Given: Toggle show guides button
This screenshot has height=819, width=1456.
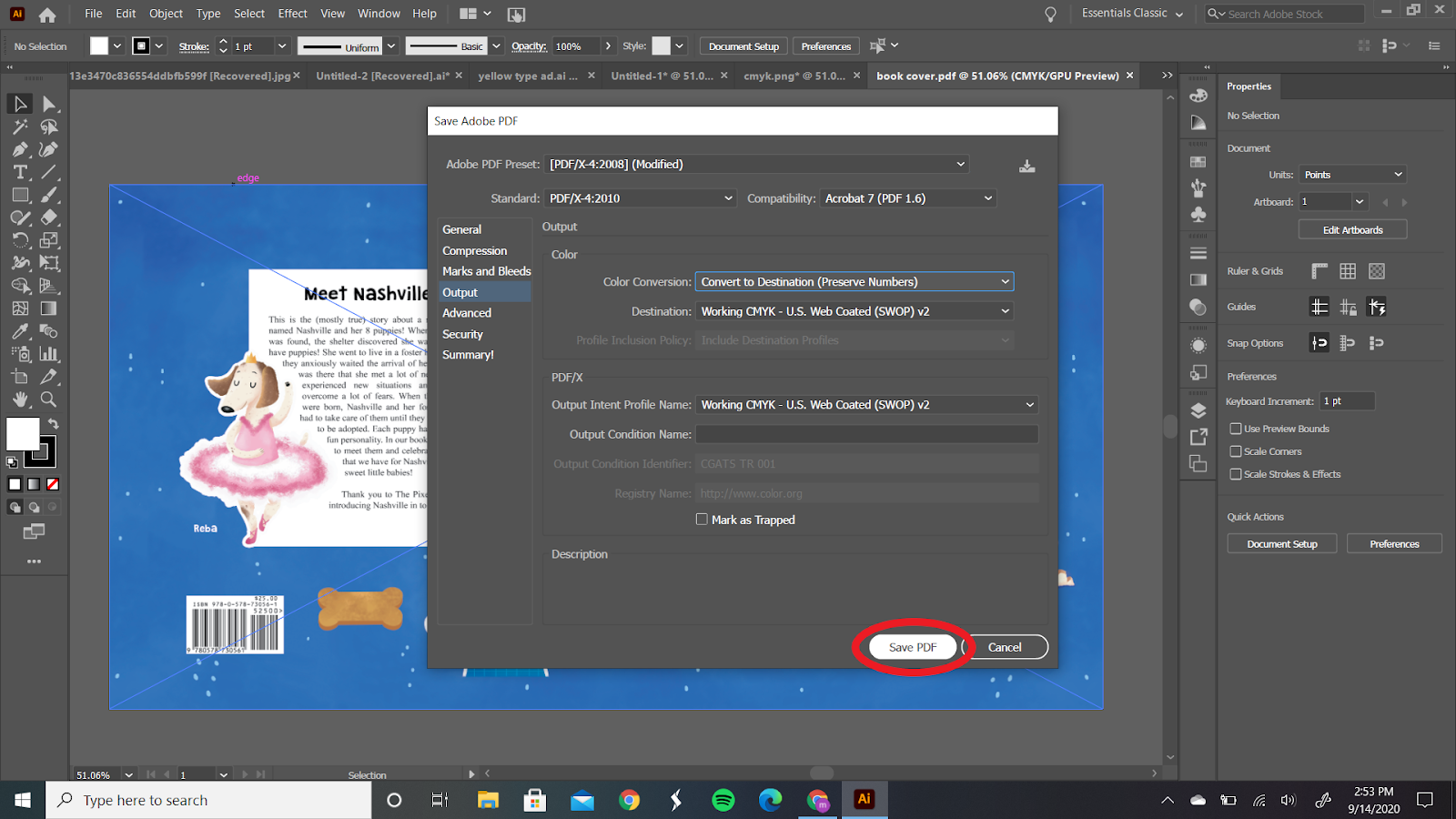Looking at the screenshot, I should [1319, 307].
